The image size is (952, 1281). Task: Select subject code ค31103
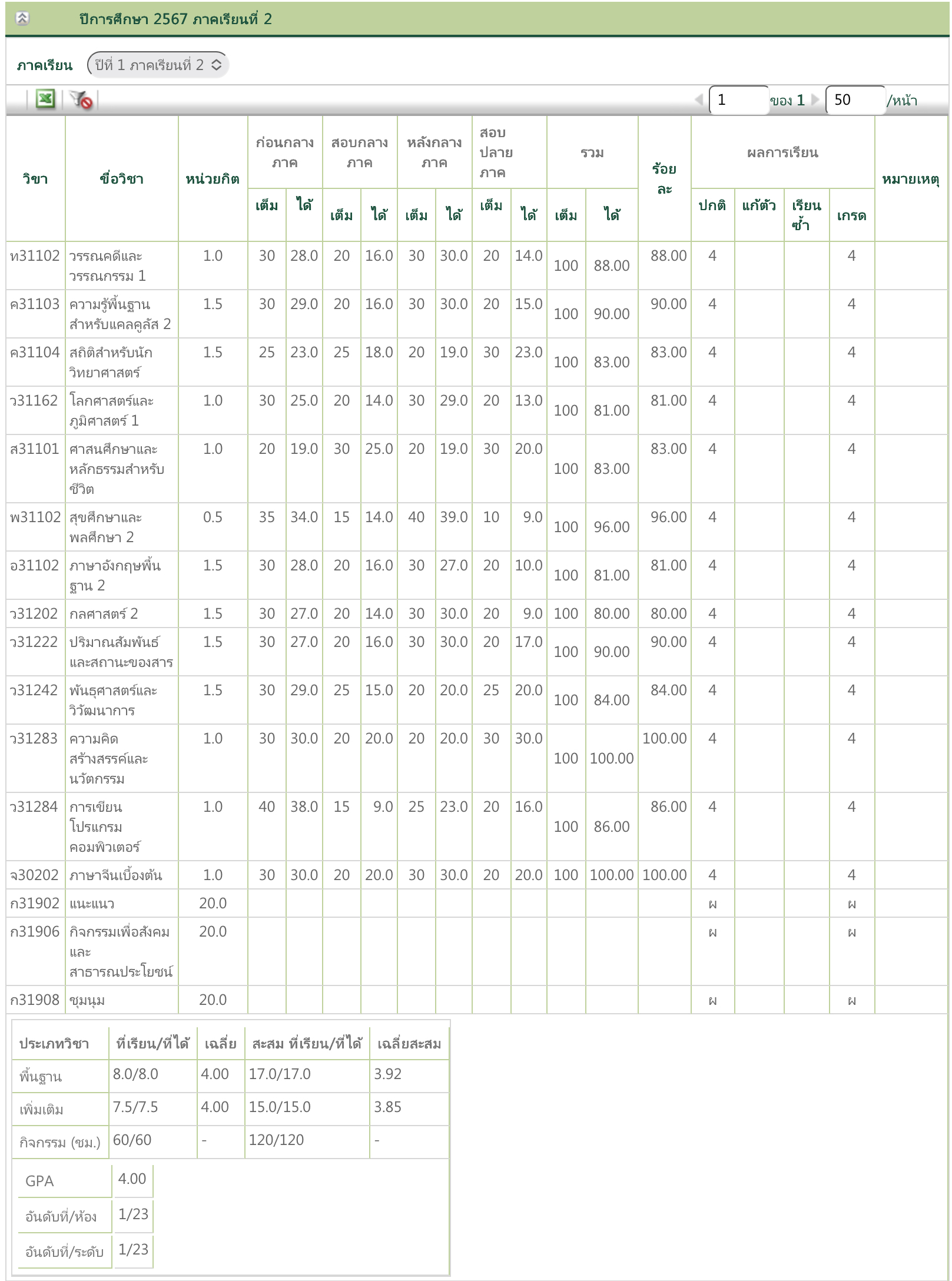click(35, 304)
